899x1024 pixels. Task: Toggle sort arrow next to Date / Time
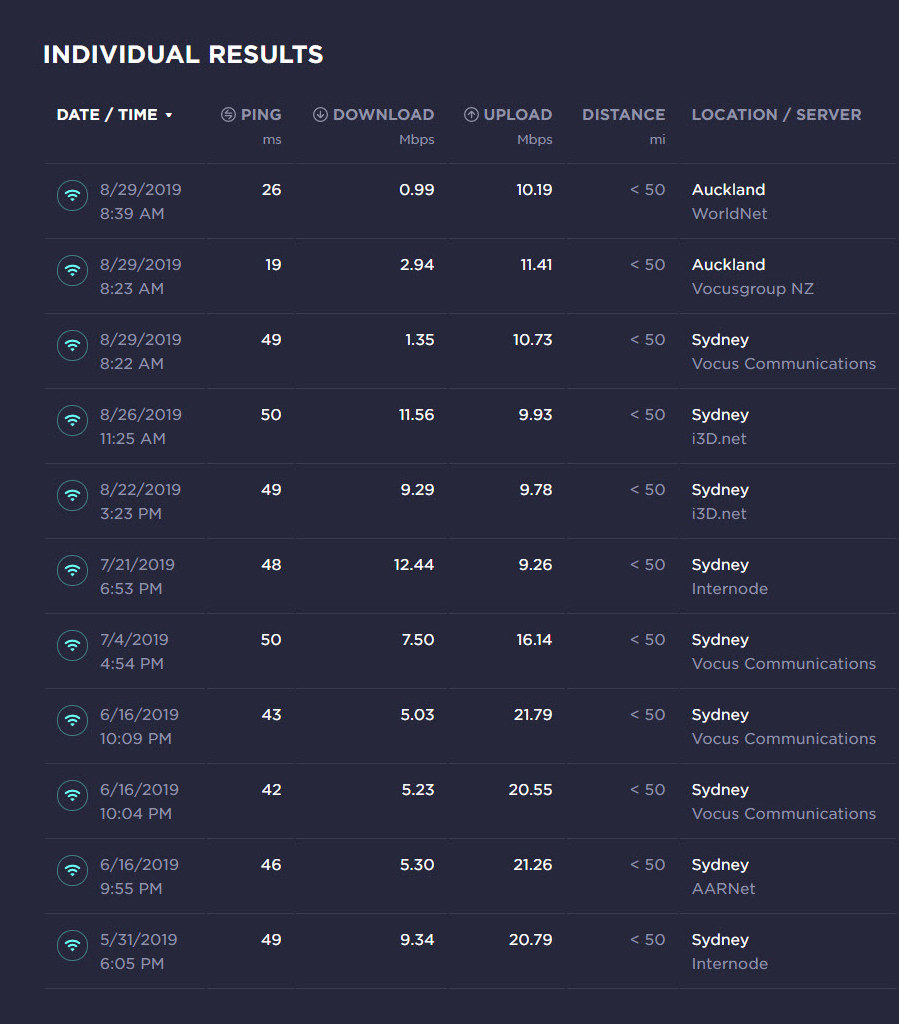point(169,115)
